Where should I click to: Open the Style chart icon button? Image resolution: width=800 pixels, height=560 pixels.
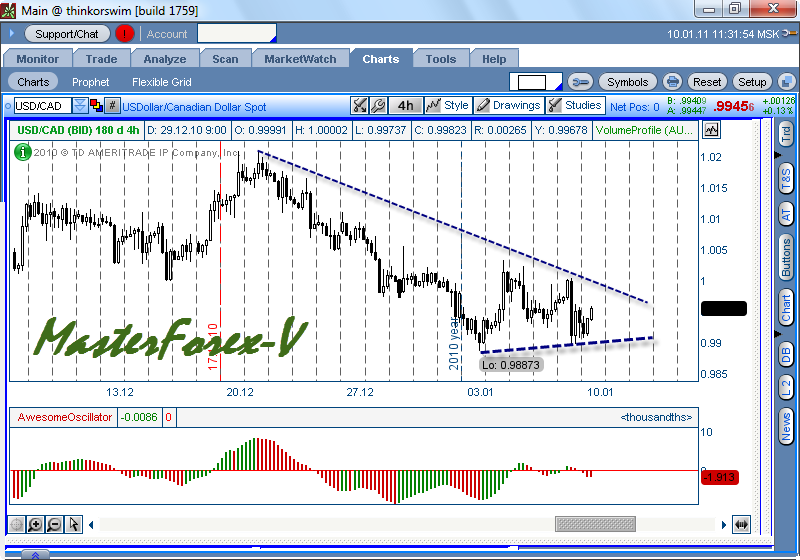[447, 106]
